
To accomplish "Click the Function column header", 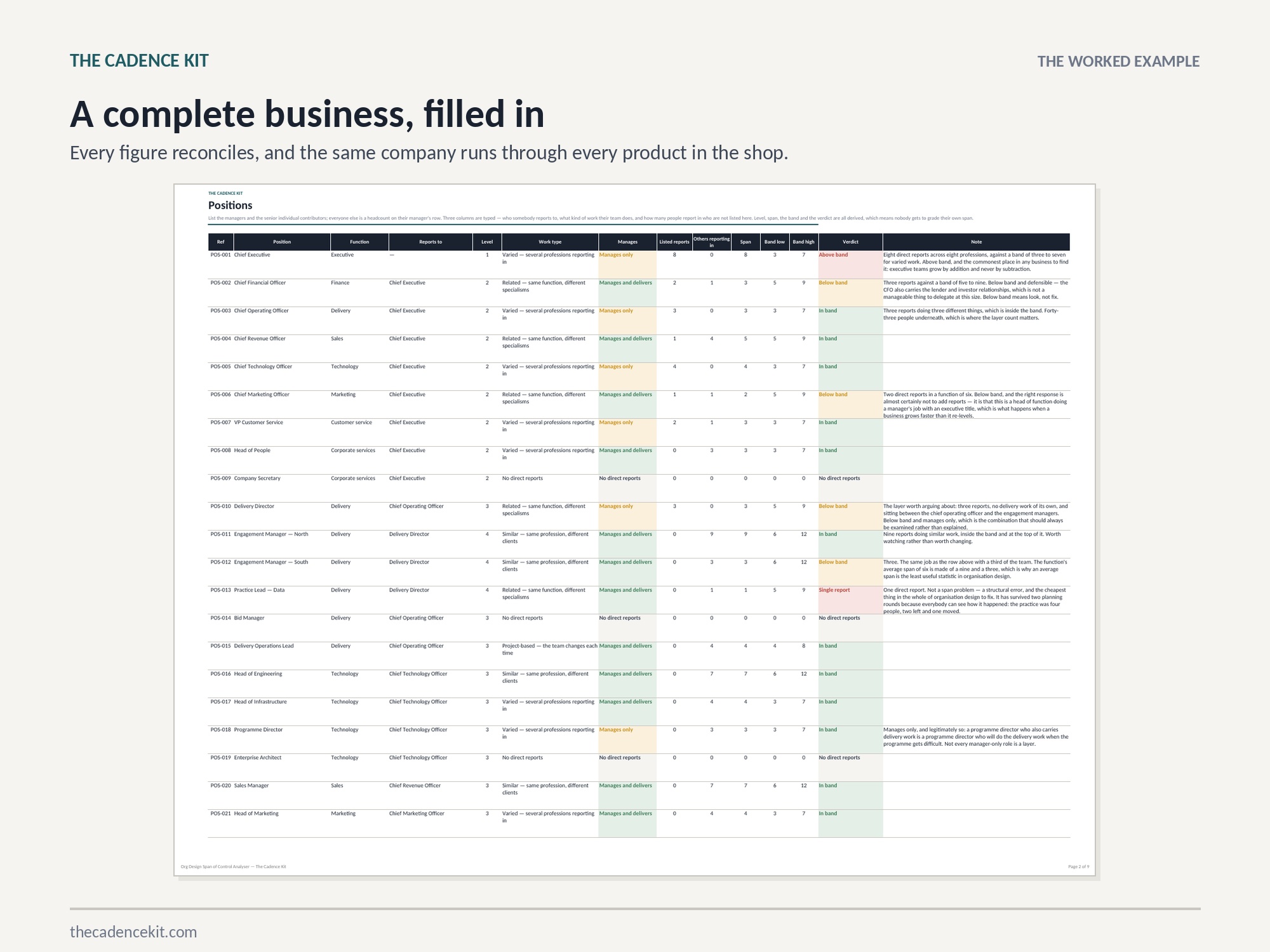I will 359,242.
